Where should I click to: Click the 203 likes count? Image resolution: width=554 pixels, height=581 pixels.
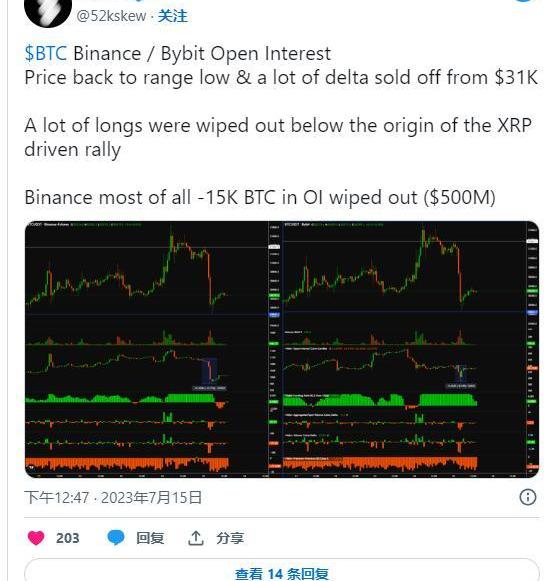(68, 538)
